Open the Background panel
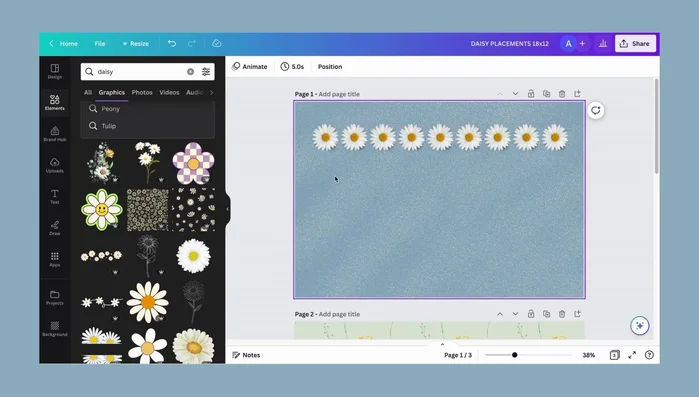The width and height of the screenshot is (699, 397). [55, 329]
